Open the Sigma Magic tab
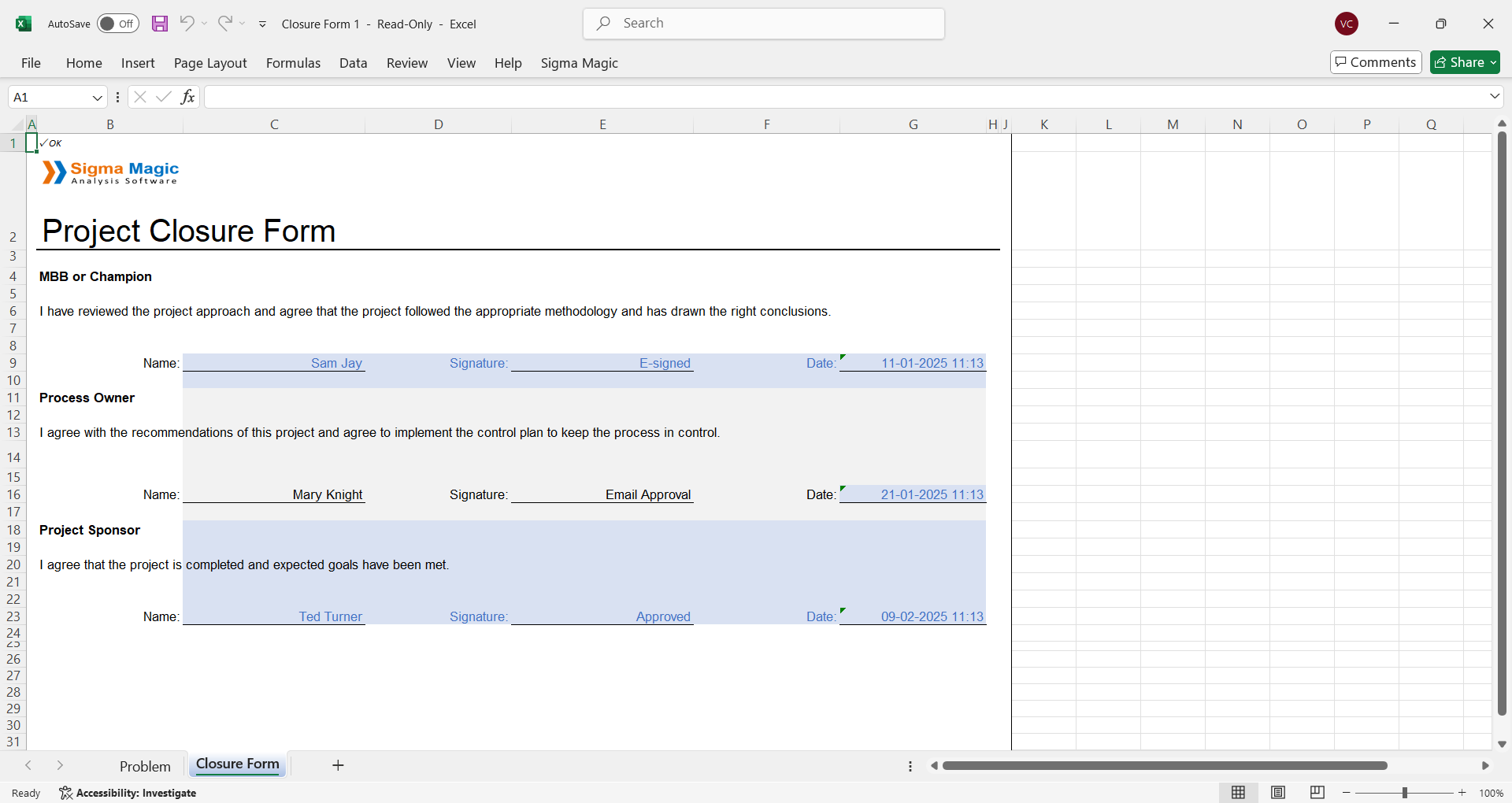Viewport: 1512px width, 803px height. [580, 63]
